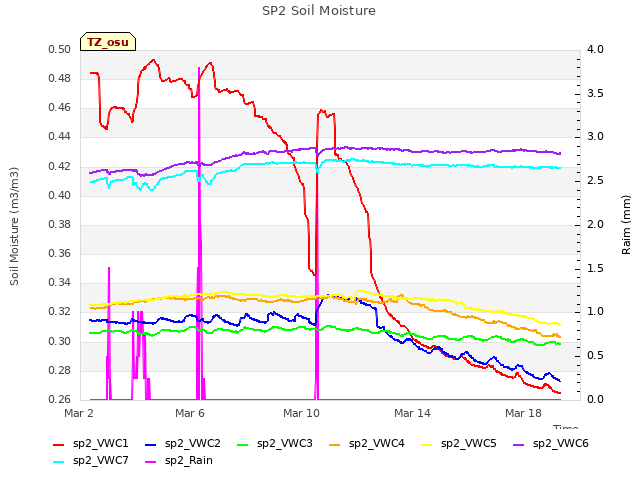The width and height of the screenshot is (640, 480).
Task: Click the sp2_VWC7 legend label
Action: pos(100,460)
